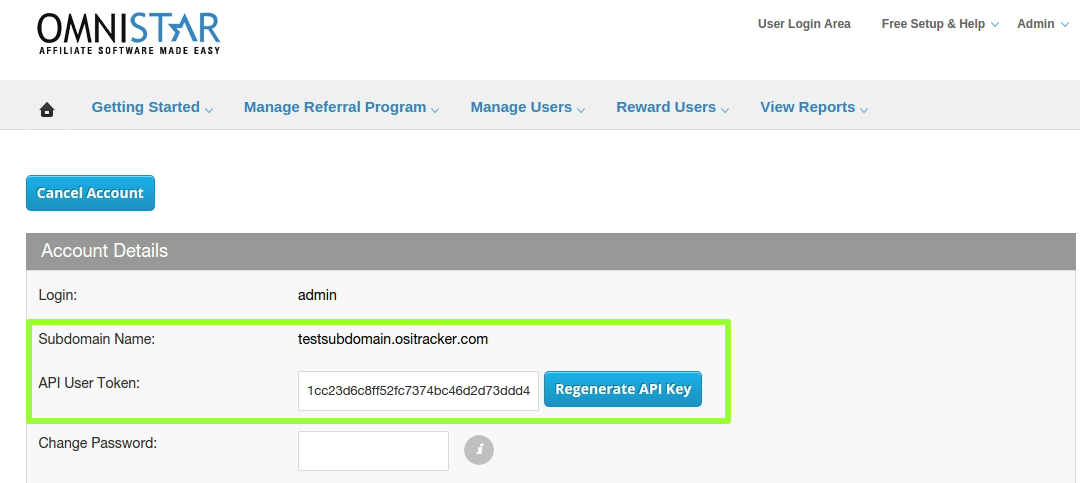Open the Manage Referral Program menu
This screenshot has width=1080, height=483.
tap(335, 107)
